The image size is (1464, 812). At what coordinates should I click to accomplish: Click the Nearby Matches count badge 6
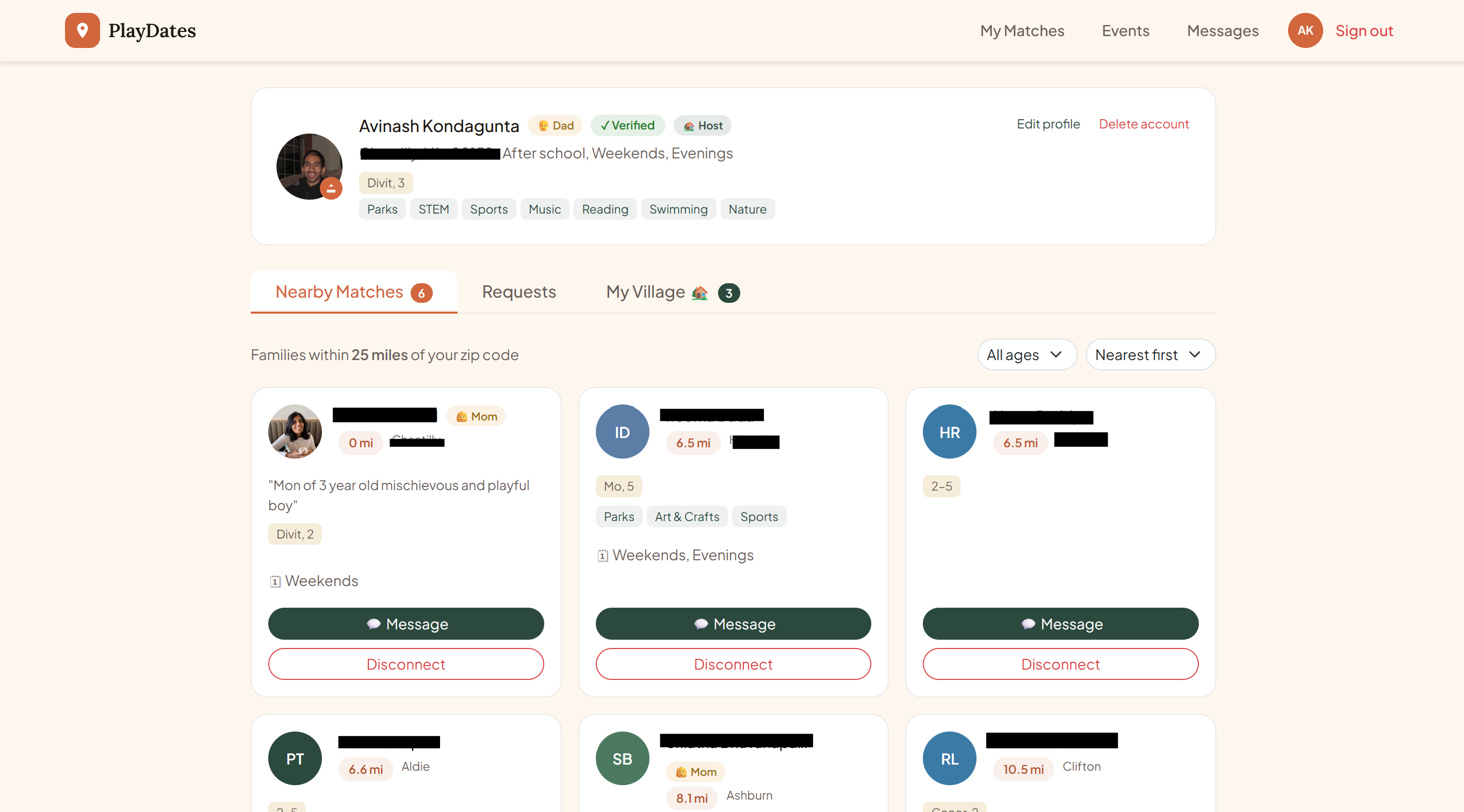[421, 293]
